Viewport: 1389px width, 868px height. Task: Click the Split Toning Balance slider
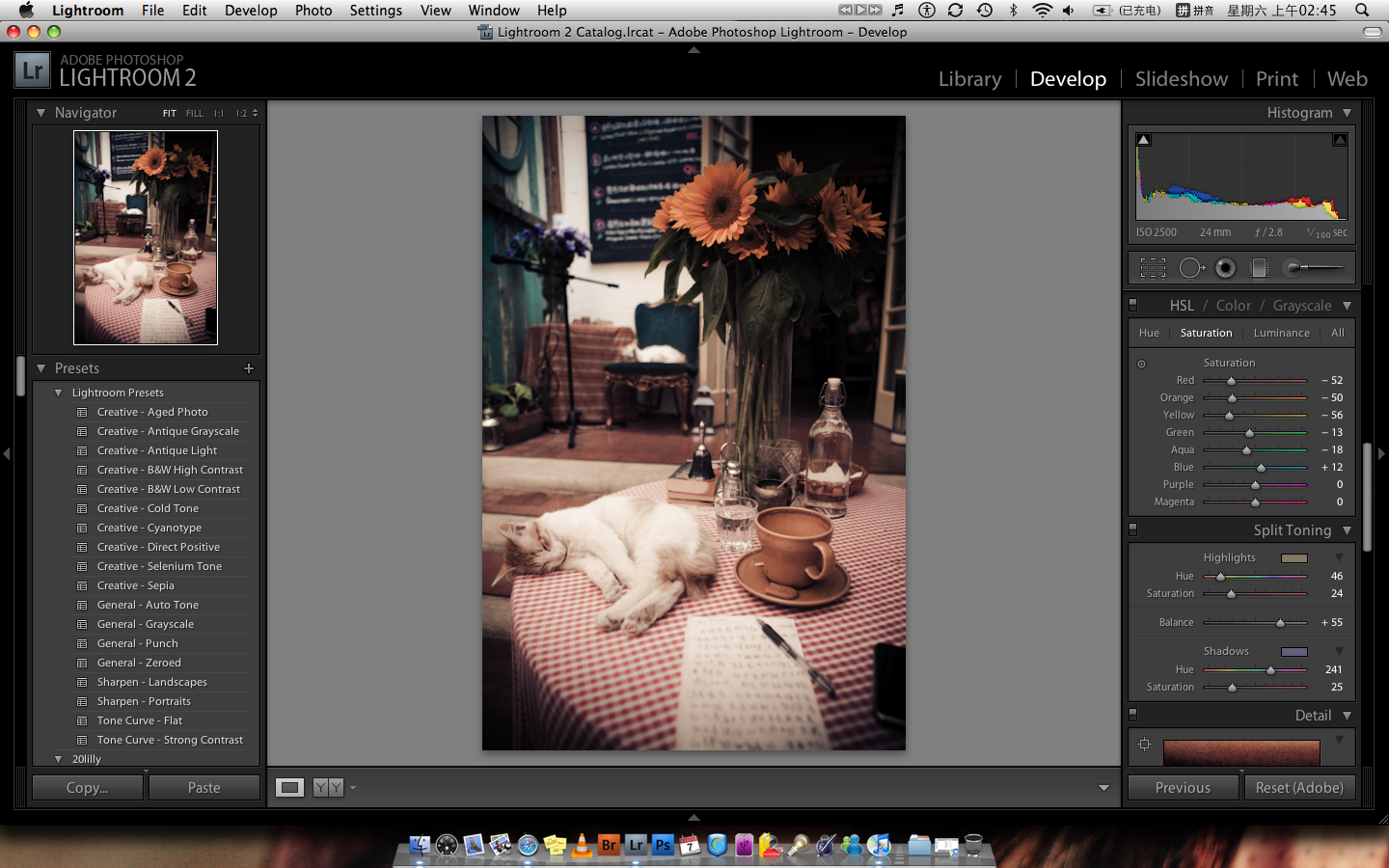(1255, 623)
